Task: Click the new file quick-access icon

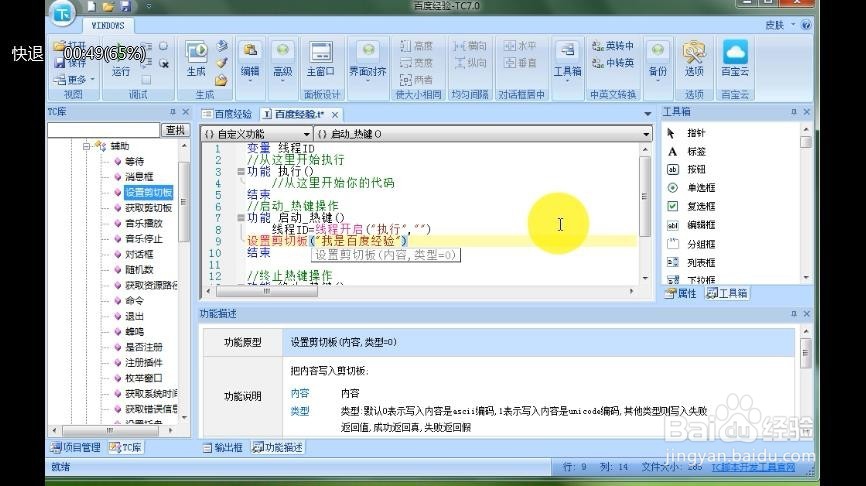Action: click(x=92, y=7)
